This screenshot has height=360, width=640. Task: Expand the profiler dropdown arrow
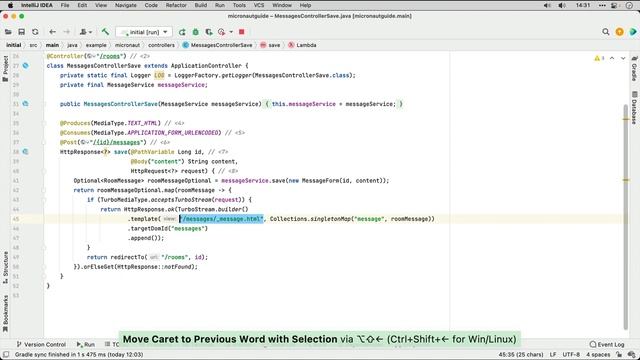[231, 32]
